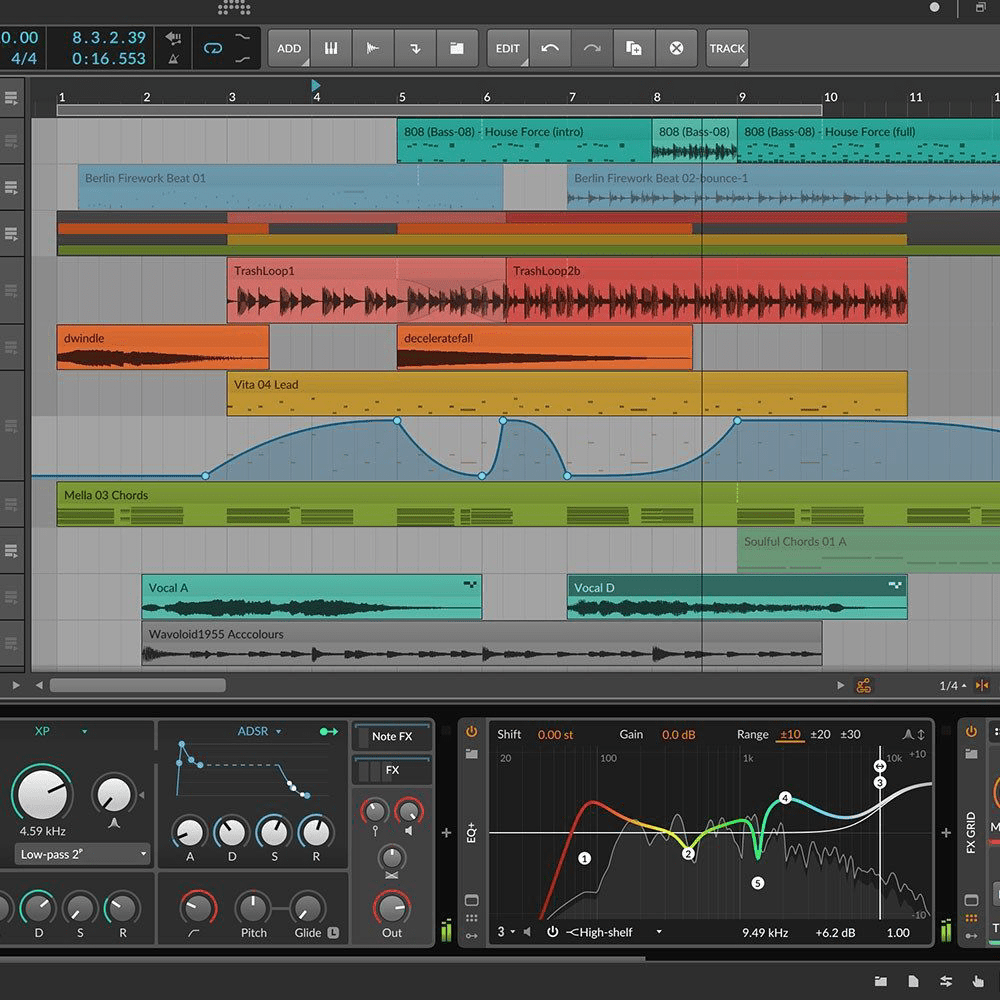Open the TRACK menu
Screen dimensions: 1000x1000
point(727,48)
